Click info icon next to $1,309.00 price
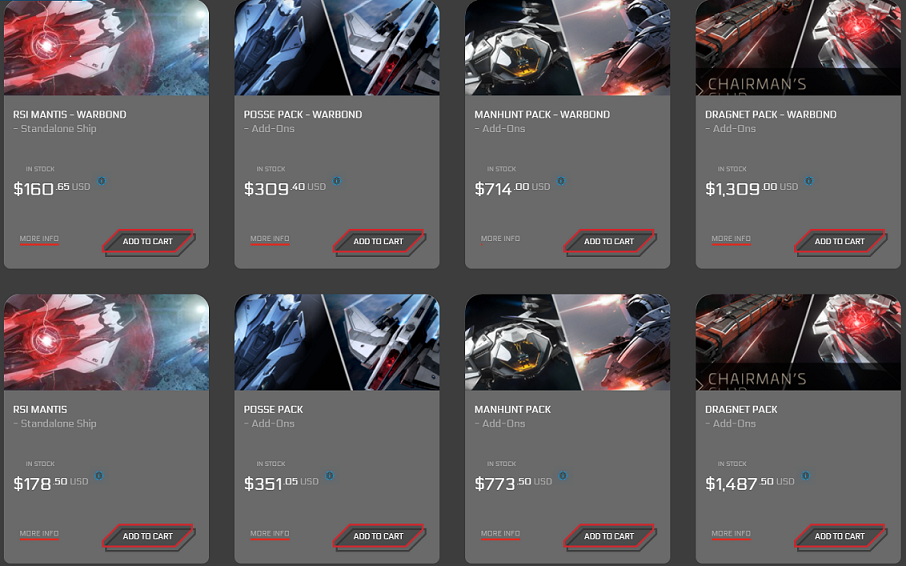 point(809,181)
